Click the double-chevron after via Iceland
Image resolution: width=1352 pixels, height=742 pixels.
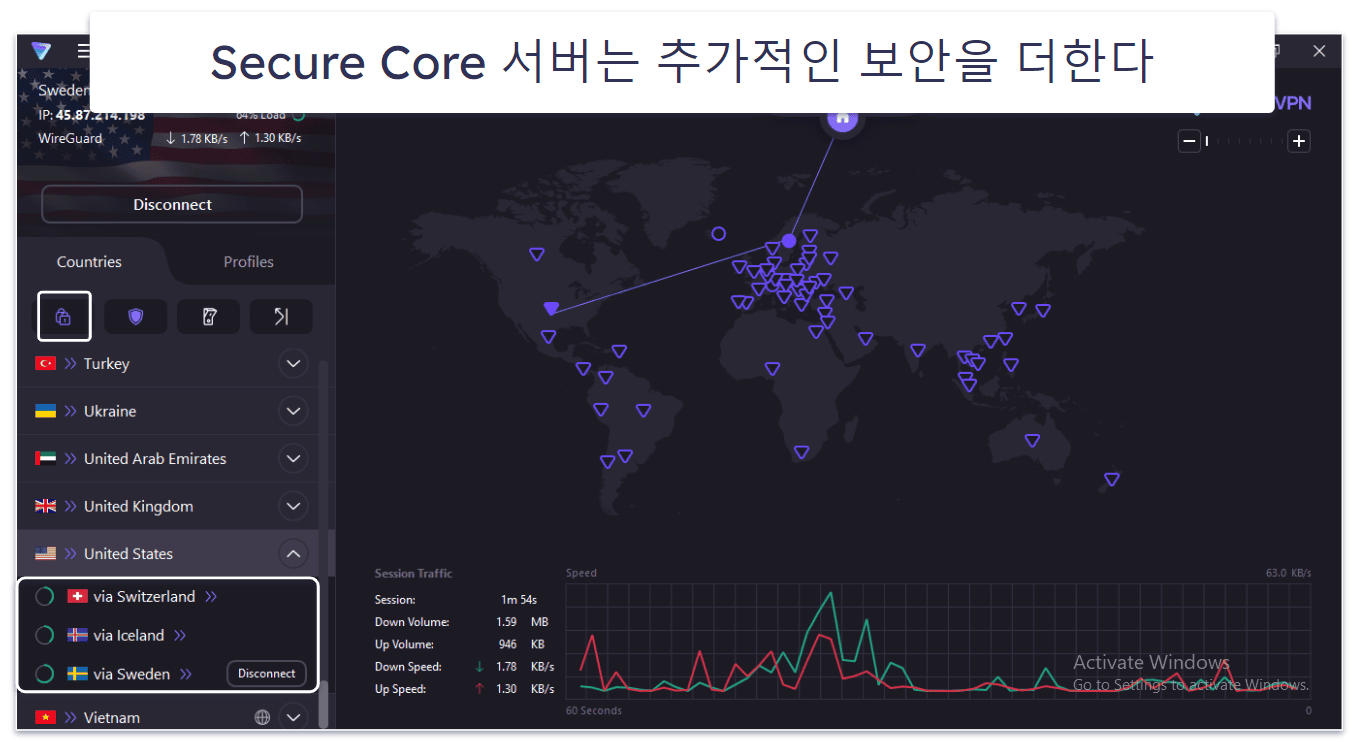(x=180, y=636)
